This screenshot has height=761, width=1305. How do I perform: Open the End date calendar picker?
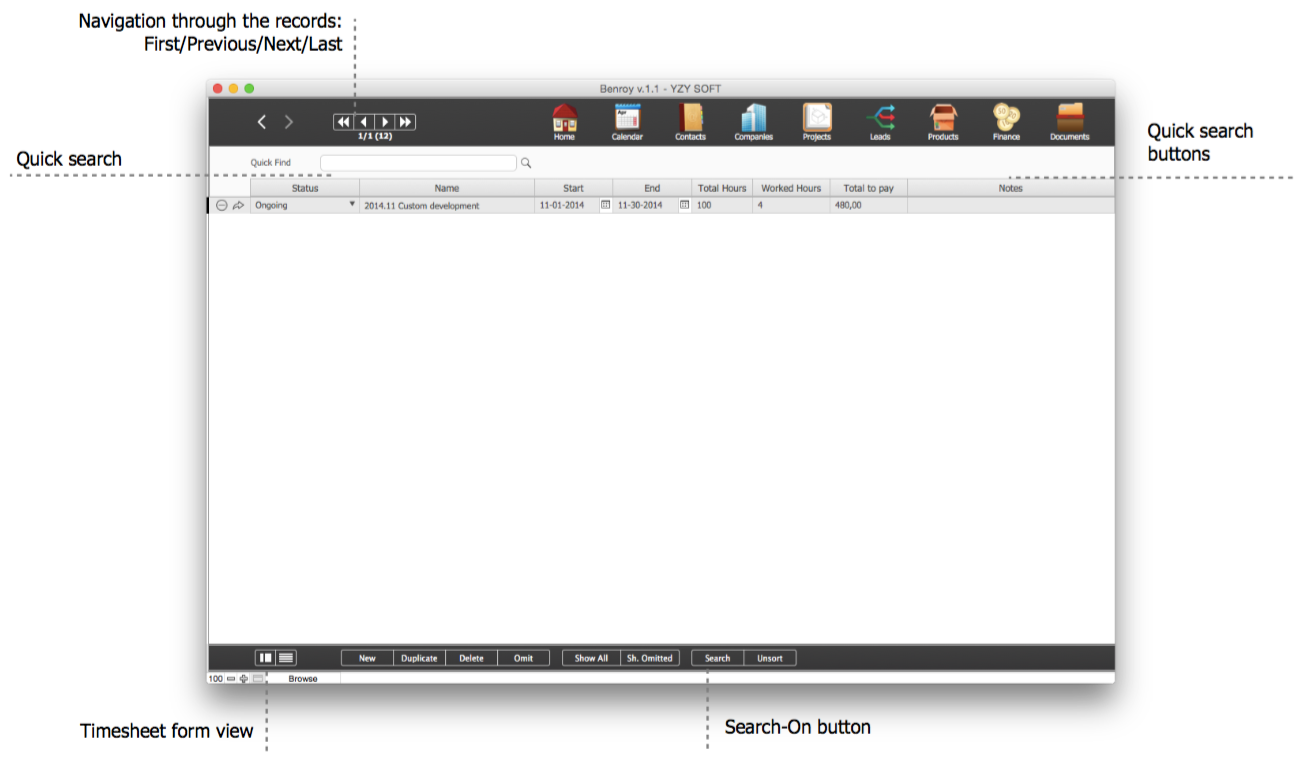point(684,205)
